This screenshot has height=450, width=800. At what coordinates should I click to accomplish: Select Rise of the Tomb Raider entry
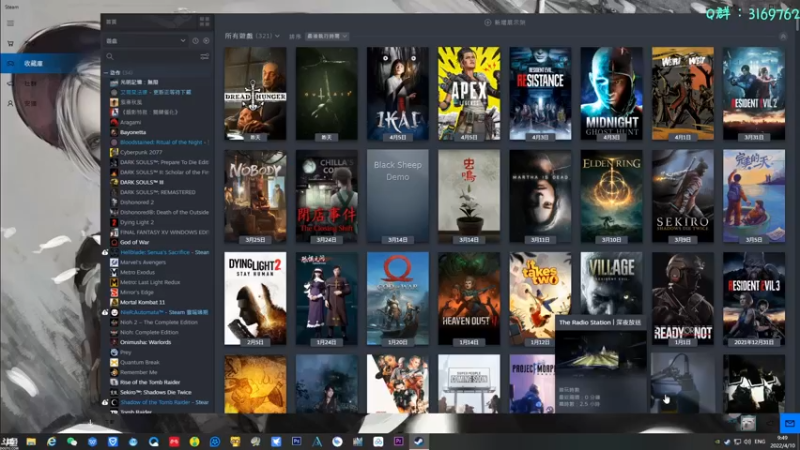[x=150, y=382]
